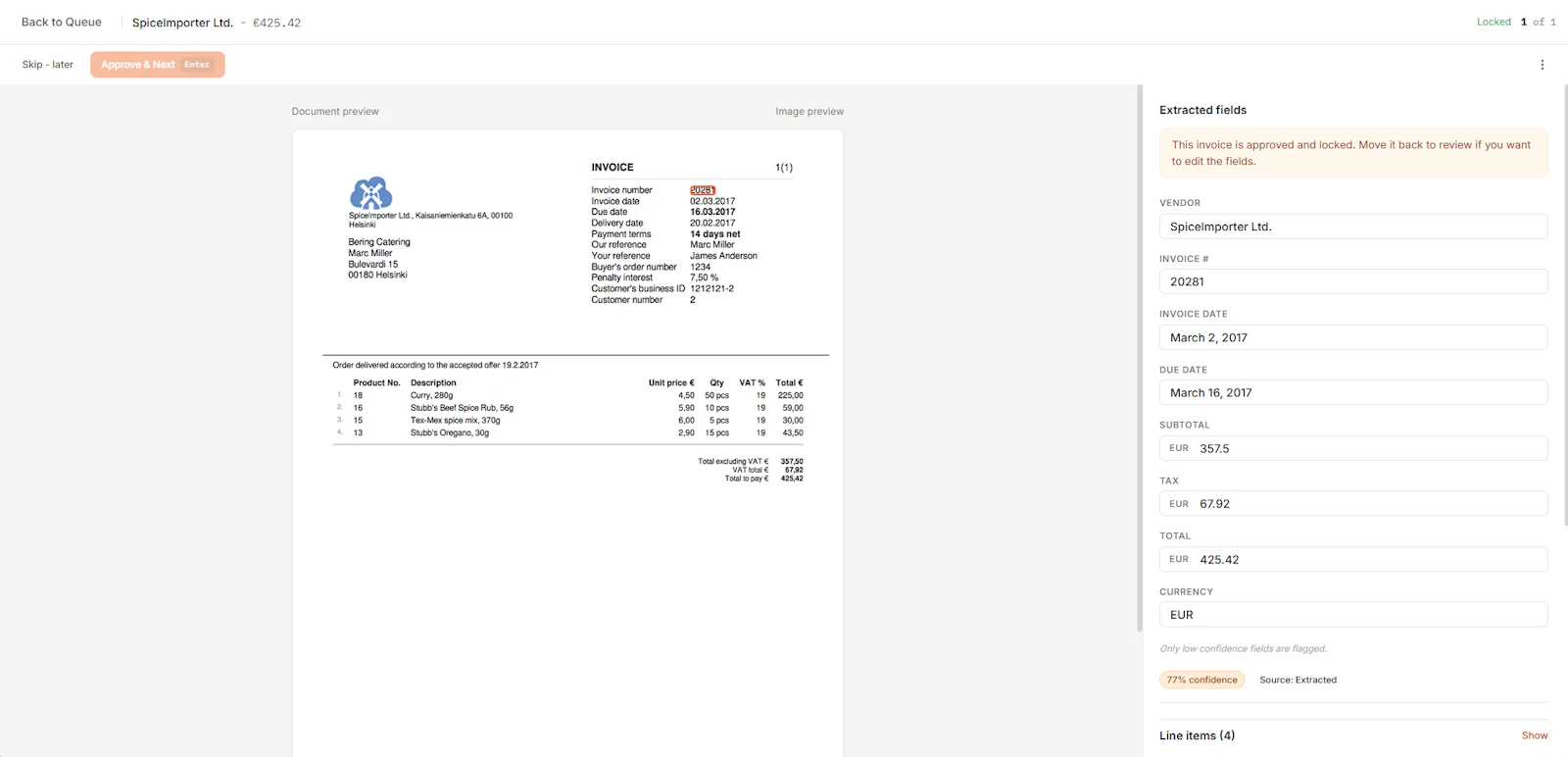
Task: Select the Tax field 67.92
Action: (1353, 504)
